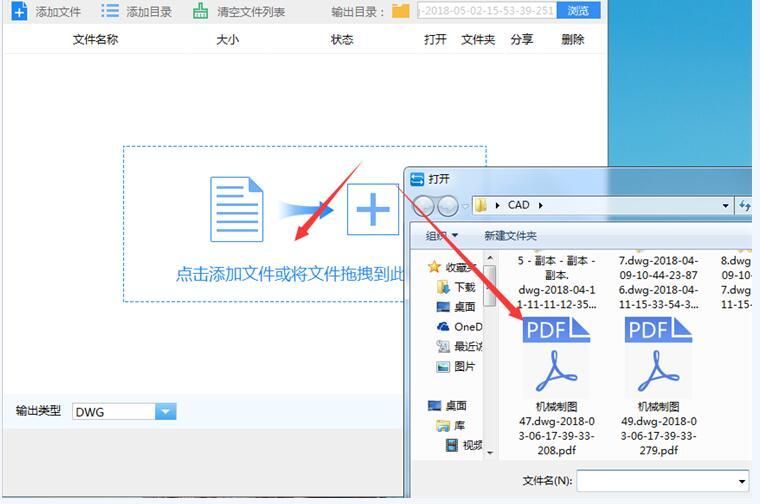This screenshot has width=760, height=504.
Task: Select 库 in the navigation pane
Action: [451, 425]
